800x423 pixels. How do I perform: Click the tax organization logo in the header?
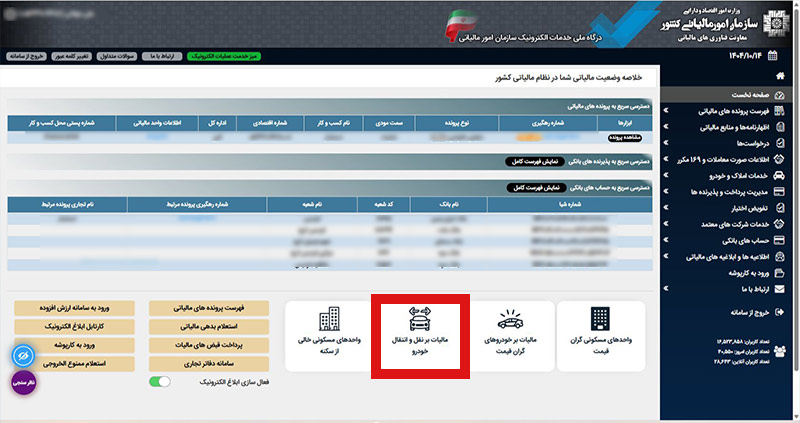coord(776,24)
